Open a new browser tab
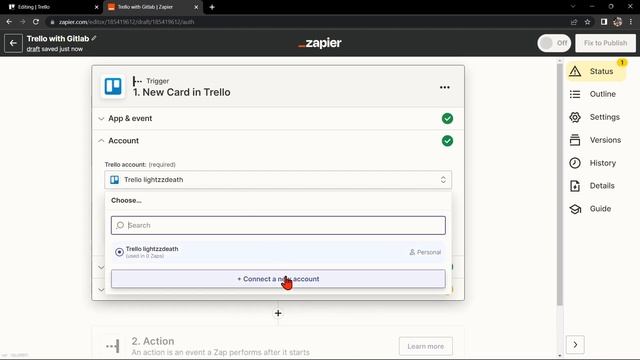 [x=212, y=7]
